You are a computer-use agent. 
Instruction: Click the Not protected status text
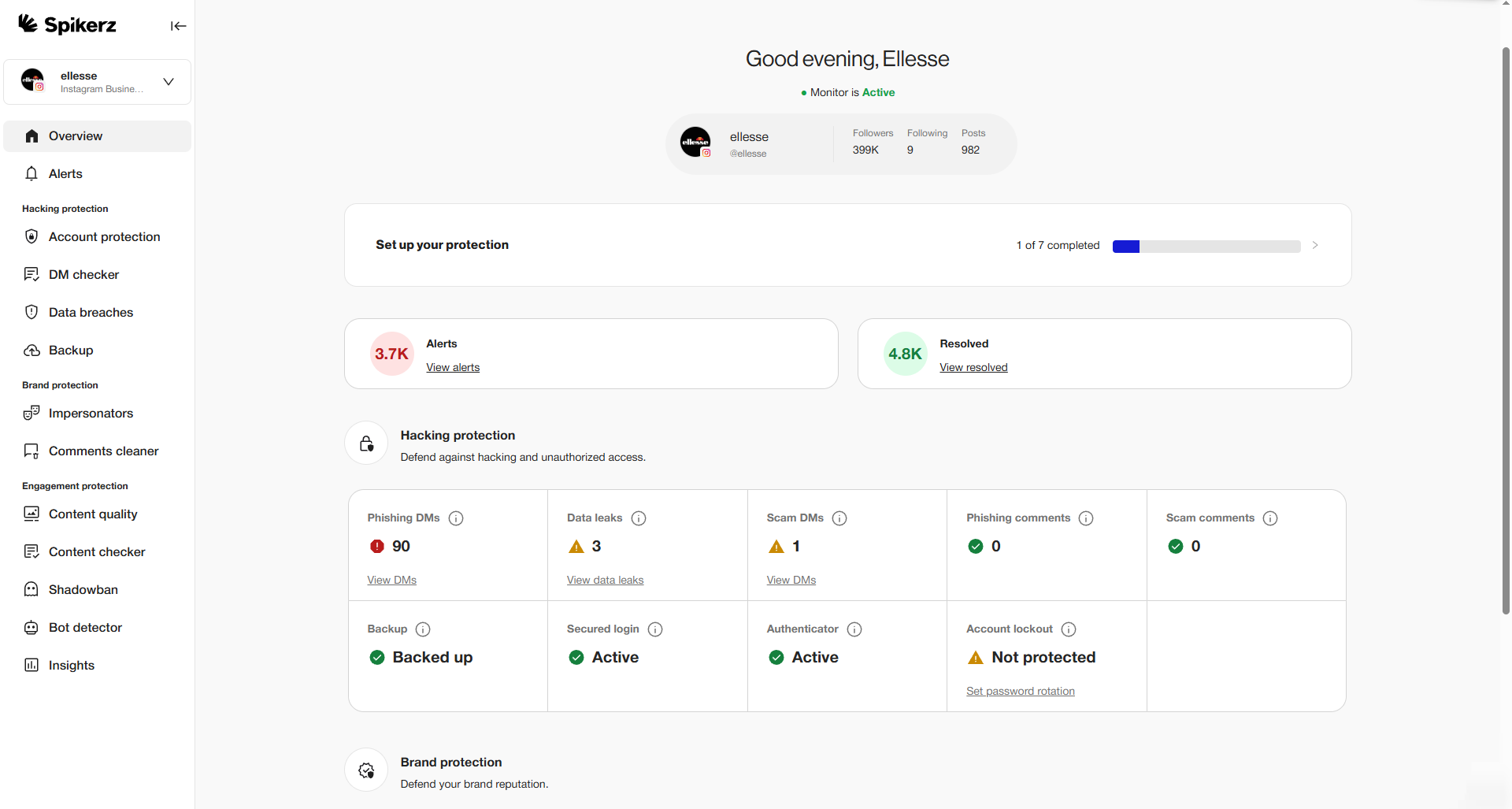pyautogui.click(x=1043, y=658)
